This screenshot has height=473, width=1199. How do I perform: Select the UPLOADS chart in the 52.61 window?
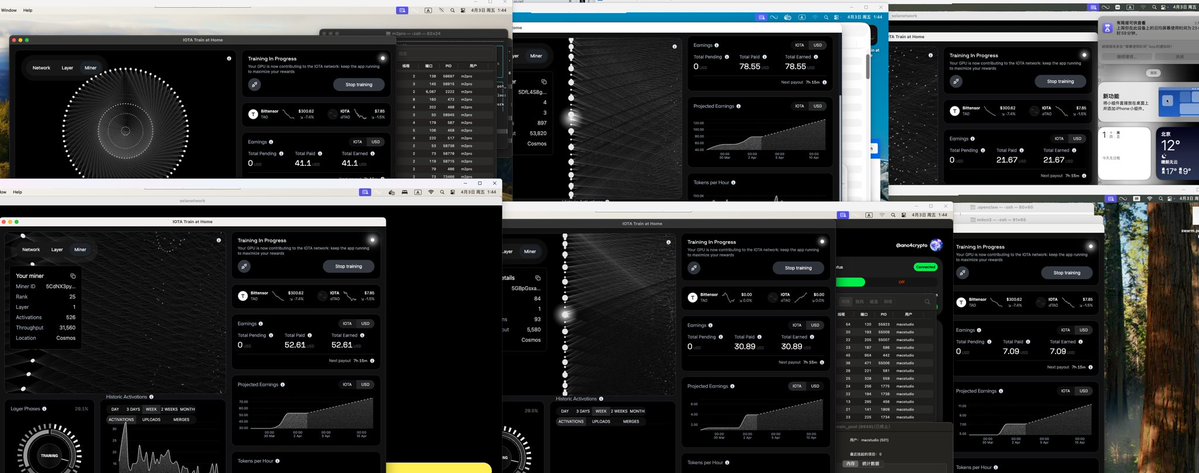pyautogui.click(x=151, y=420)
